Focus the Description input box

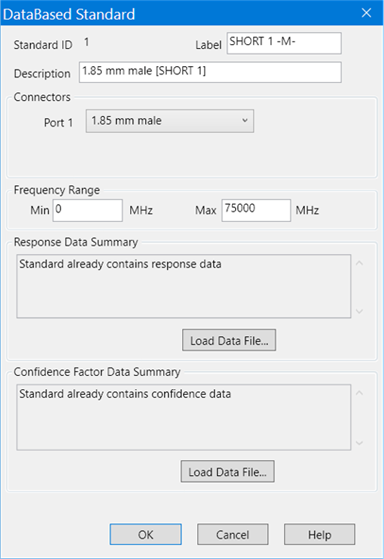[x=210, y=72]
